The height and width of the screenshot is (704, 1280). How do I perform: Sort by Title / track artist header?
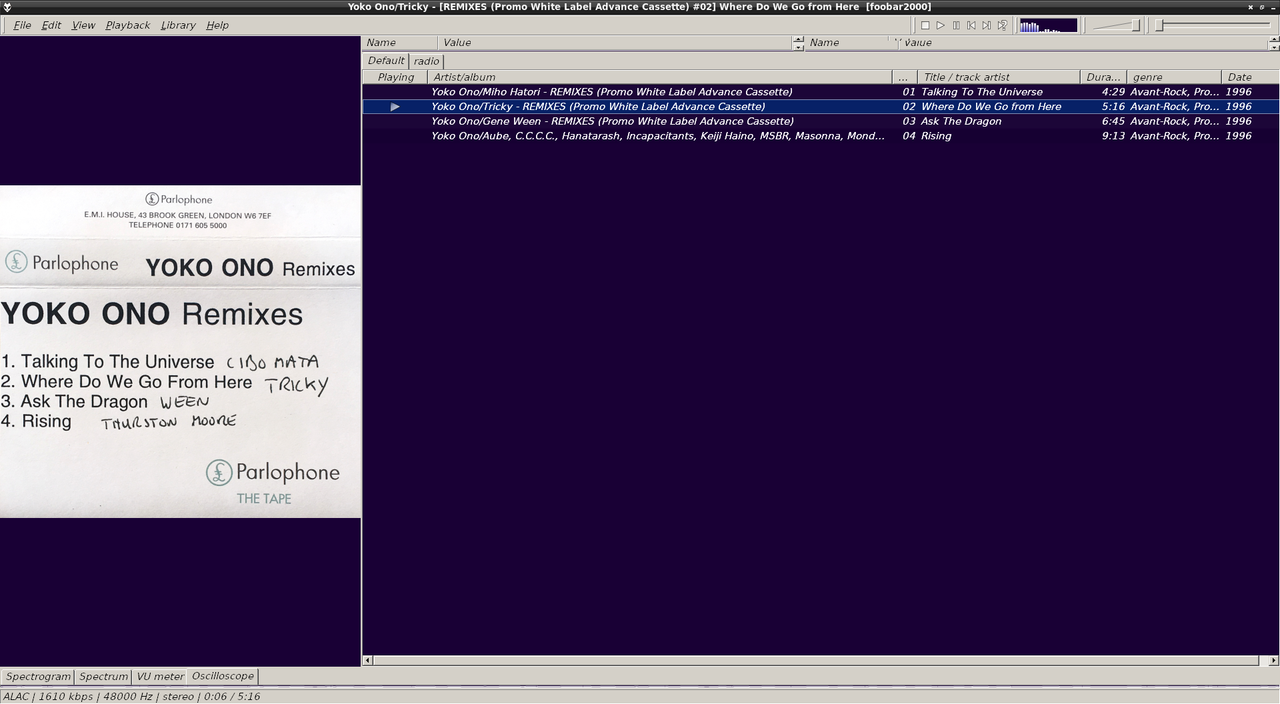coord(998,77)
